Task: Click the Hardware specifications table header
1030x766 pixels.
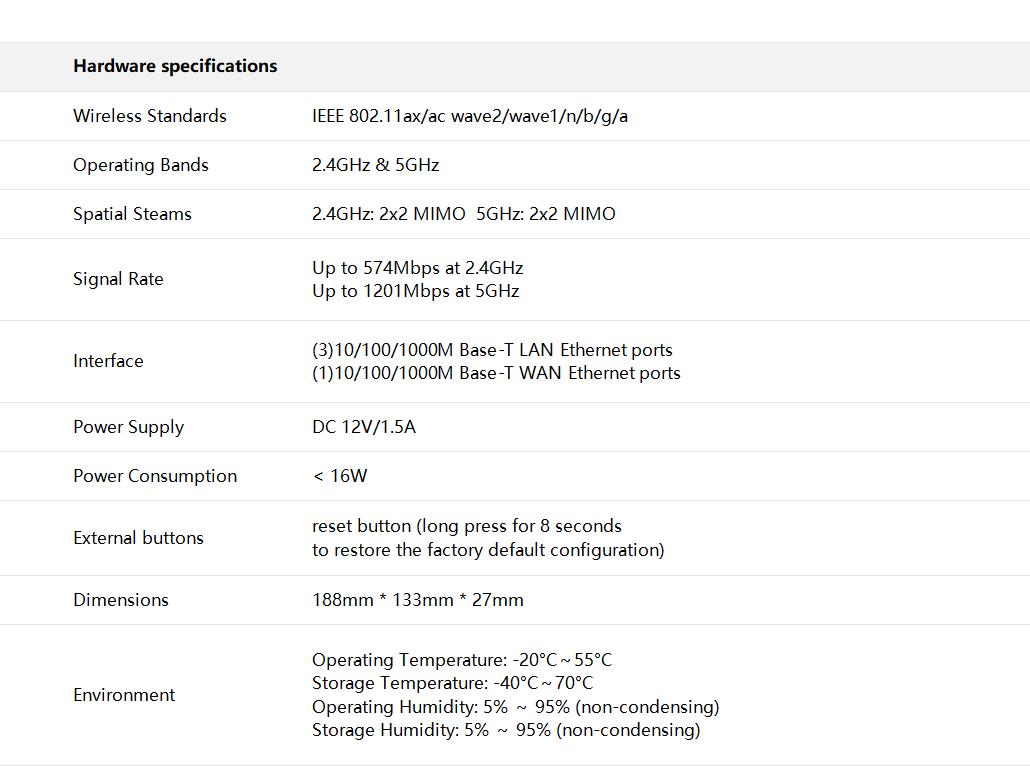Action: (175, 66)
